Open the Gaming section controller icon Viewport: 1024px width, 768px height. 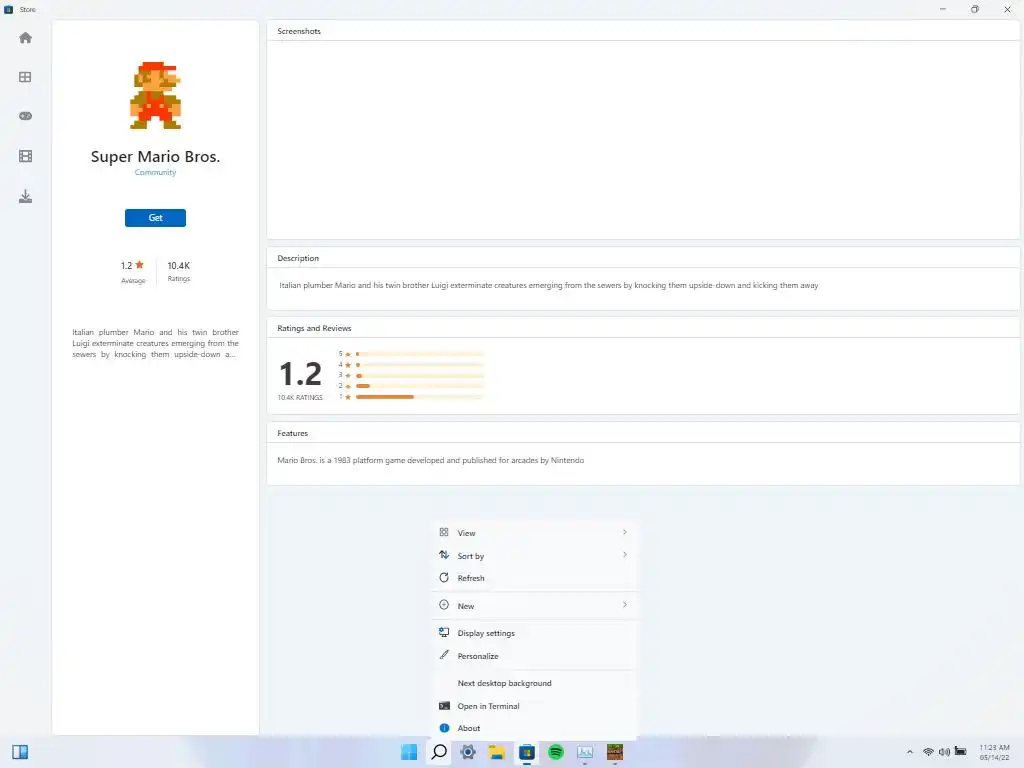25,116
